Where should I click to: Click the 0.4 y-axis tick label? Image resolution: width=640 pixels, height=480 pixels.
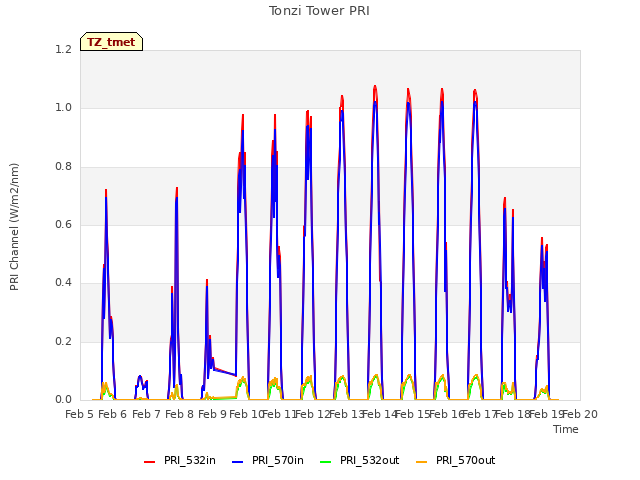(63, 282)
